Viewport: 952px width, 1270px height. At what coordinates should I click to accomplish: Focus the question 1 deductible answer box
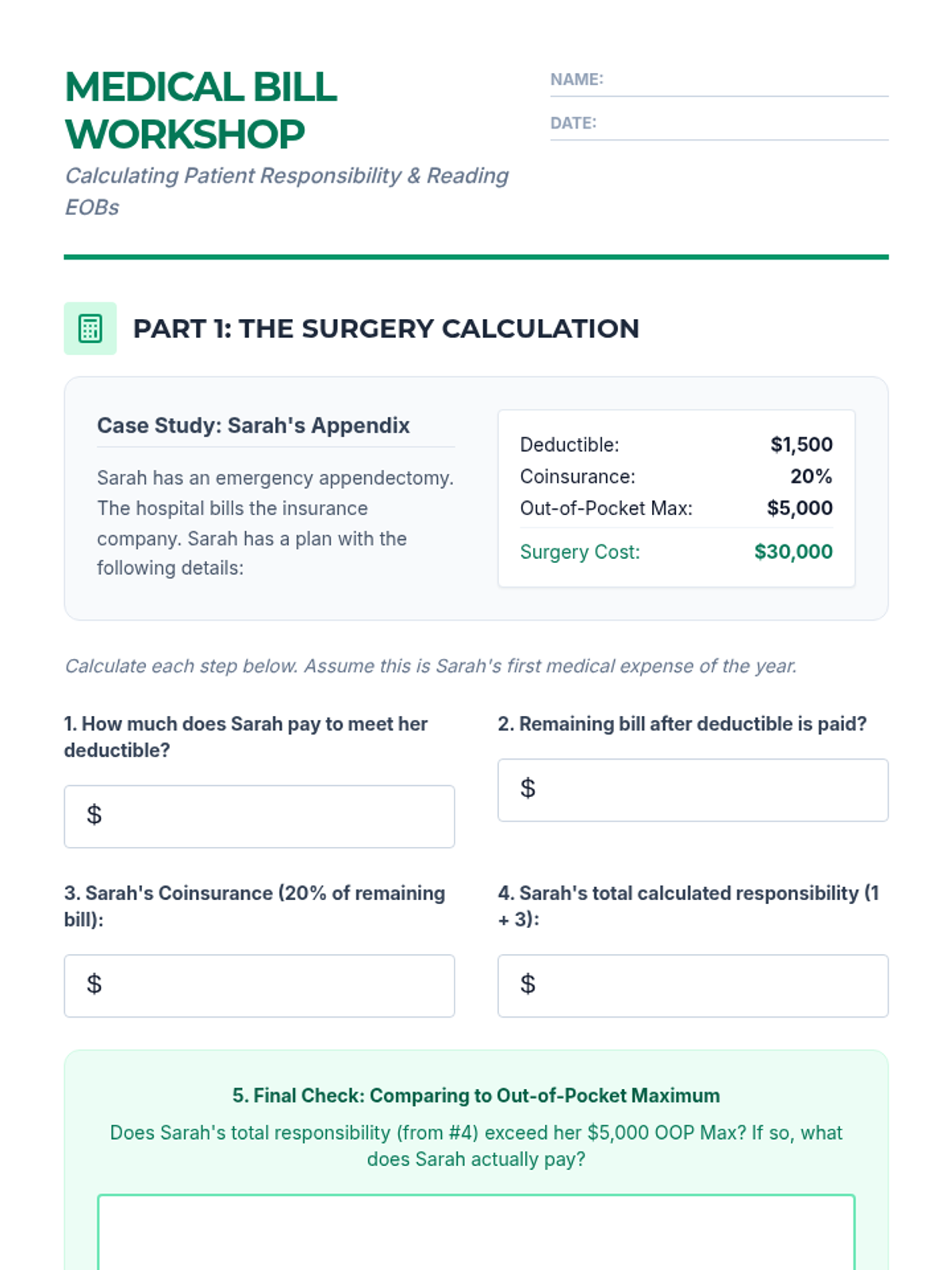259,816
